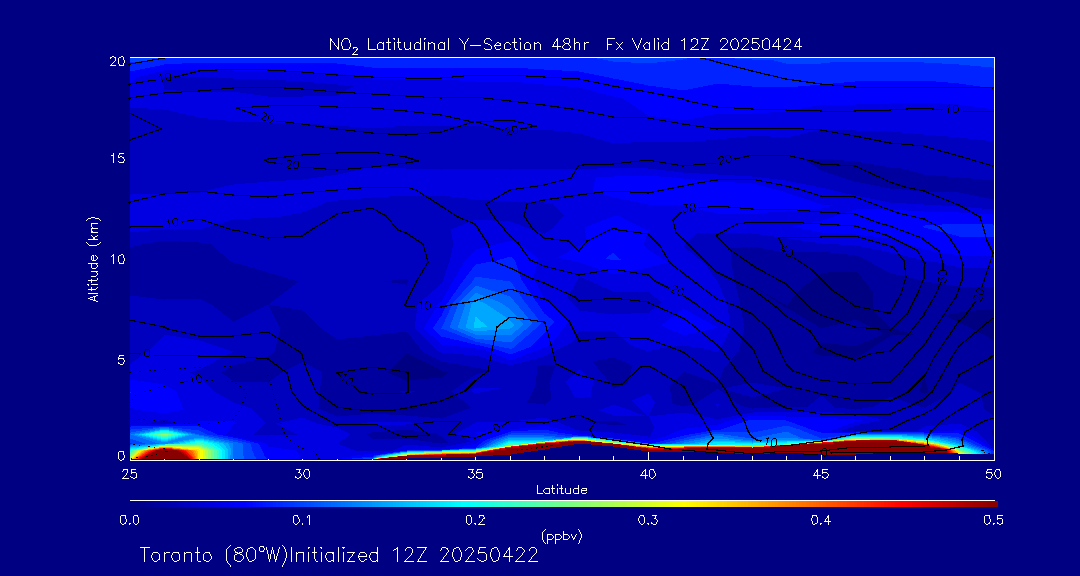
Task: Click the "Toronto (80°W)Initialized 12Z 20250422" caption
Action: (339, 555)
